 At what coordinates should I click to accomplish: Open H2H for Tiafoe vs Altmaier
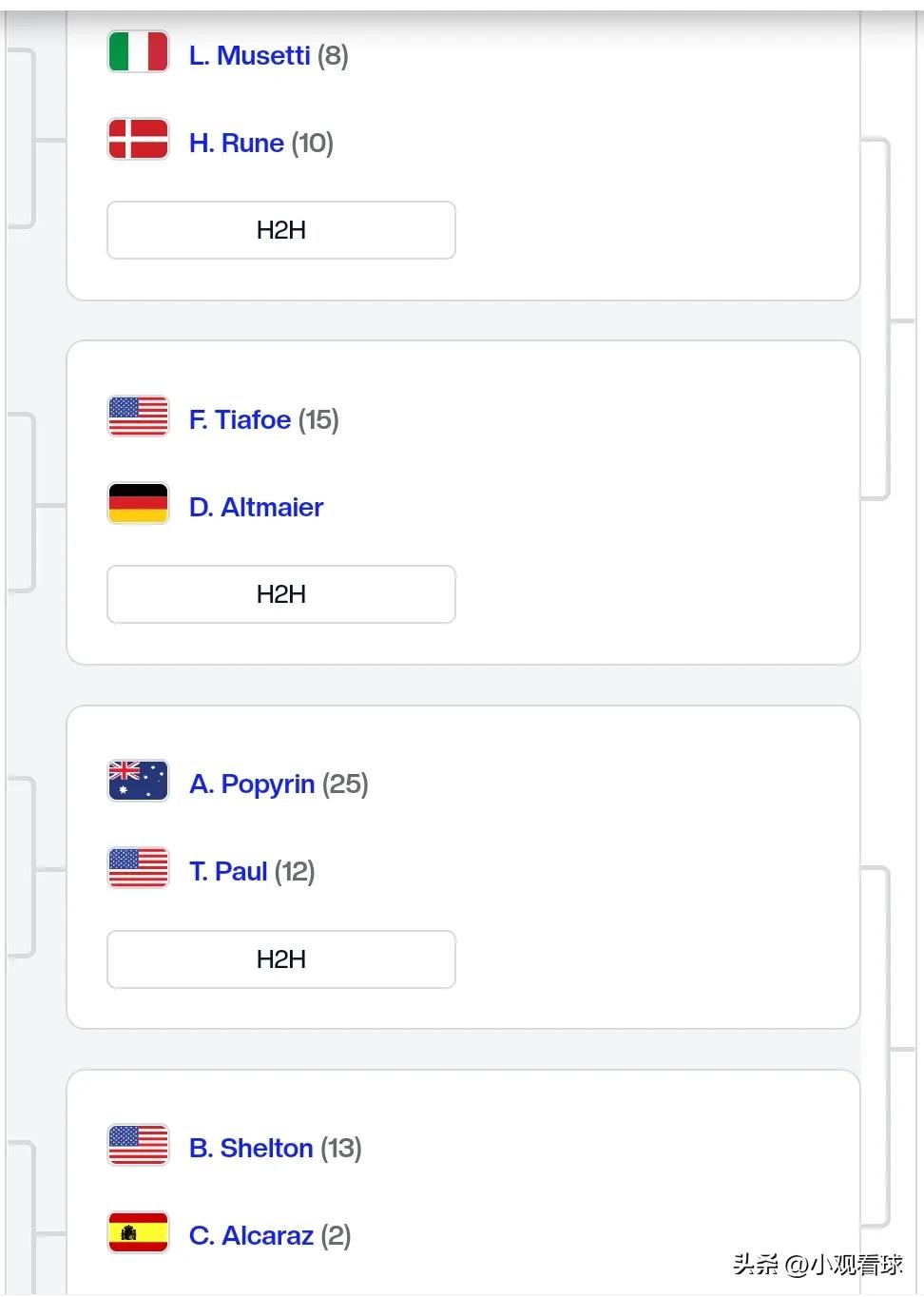tap(281, 594)
